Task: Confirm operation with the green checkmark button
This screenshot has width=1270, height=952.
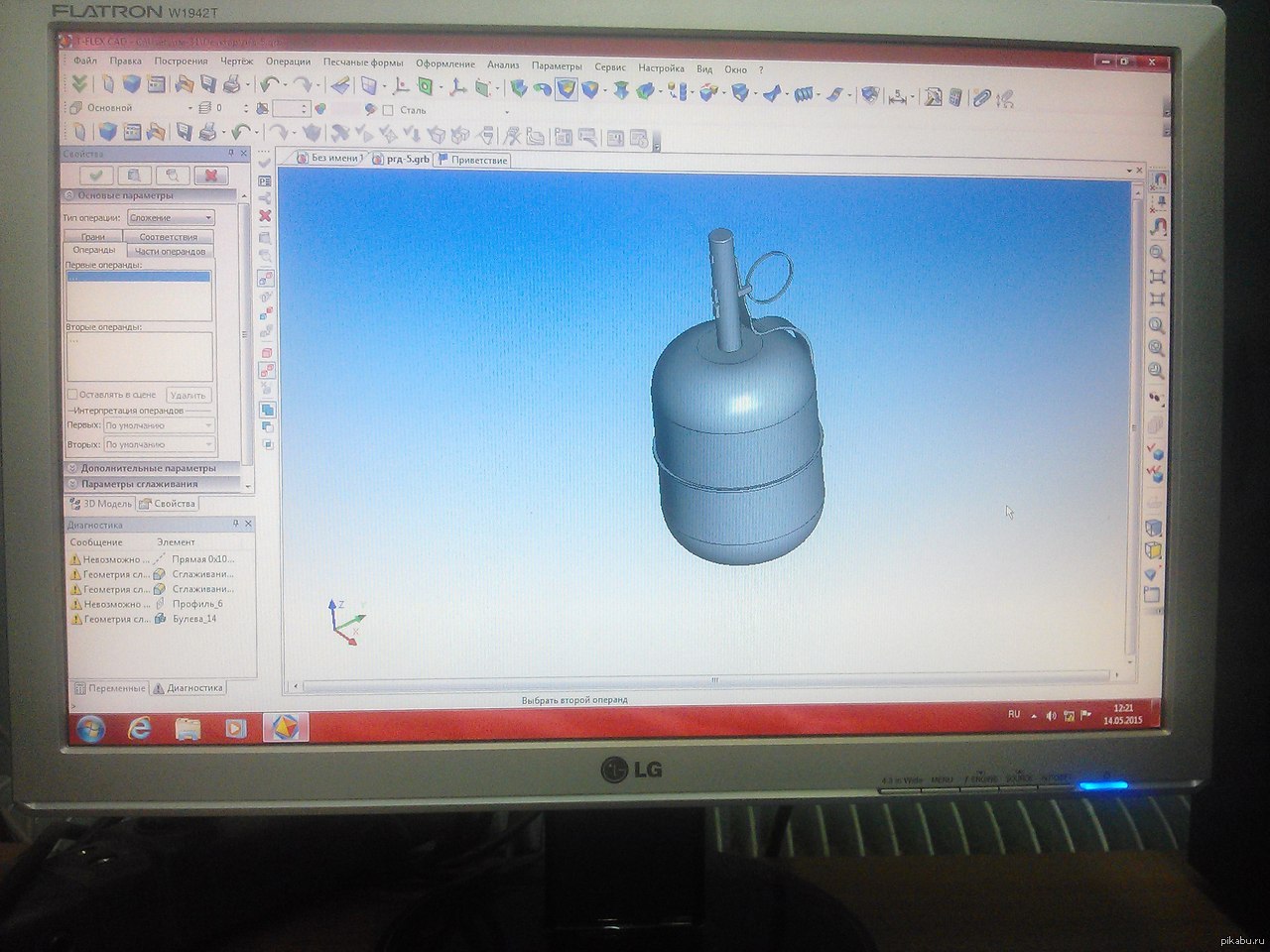Action: [95, 176]
